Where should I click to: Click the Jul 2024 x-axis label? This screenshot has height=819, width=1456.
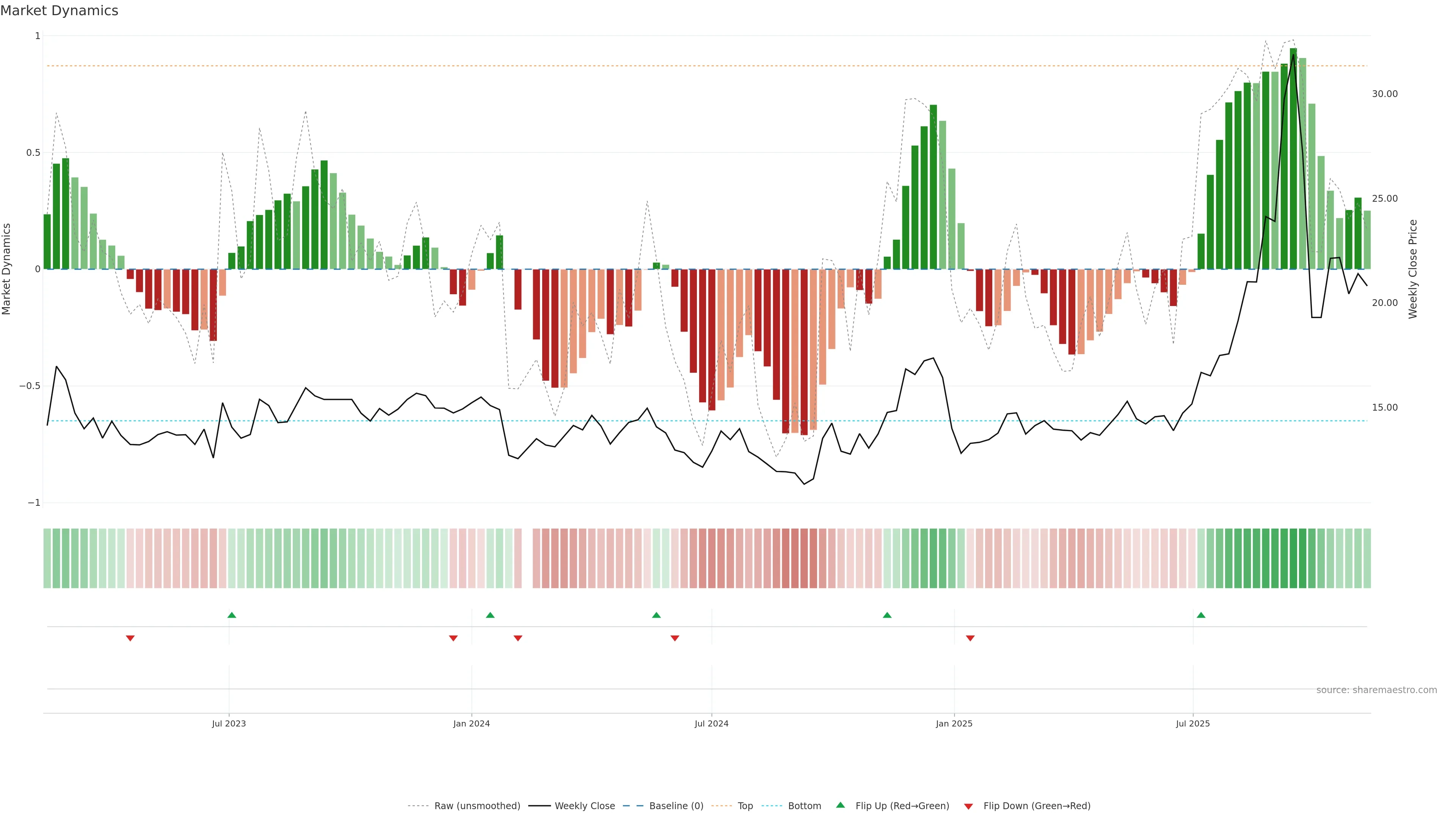point(712,723)
